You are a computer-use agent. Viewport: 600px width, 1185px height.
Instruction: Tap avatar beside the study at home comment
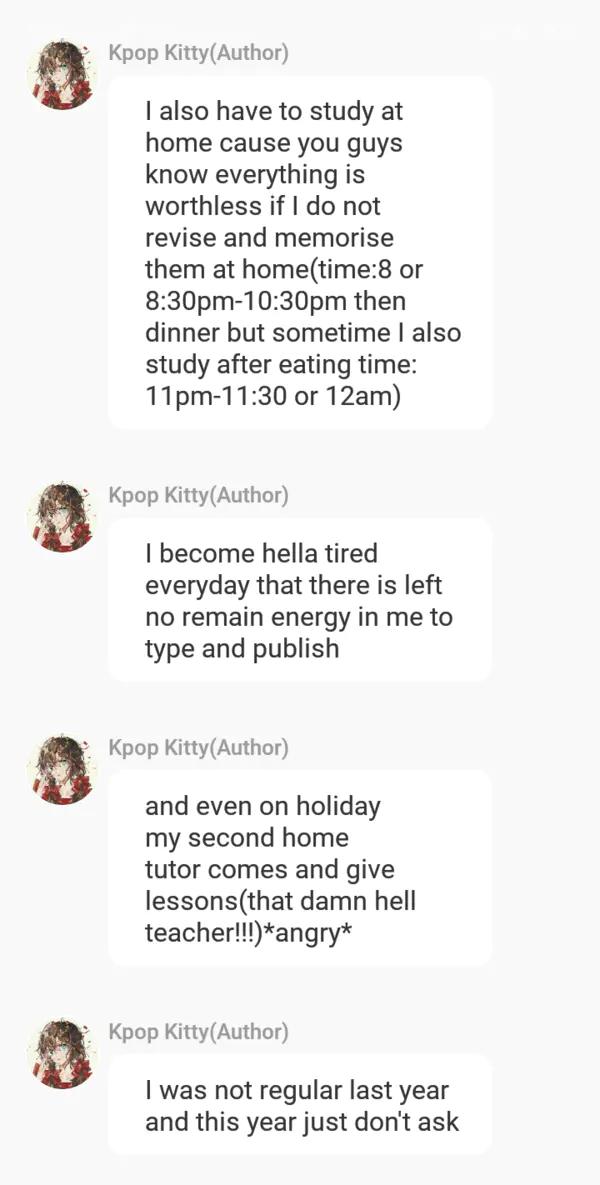(x=61, y=74)
